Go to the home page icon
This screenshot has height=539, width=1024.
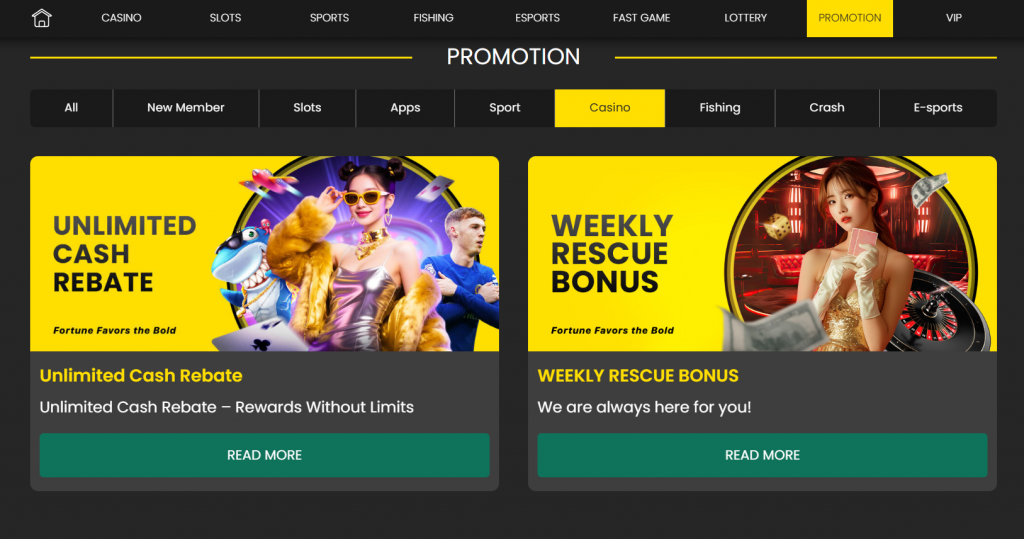42,18
